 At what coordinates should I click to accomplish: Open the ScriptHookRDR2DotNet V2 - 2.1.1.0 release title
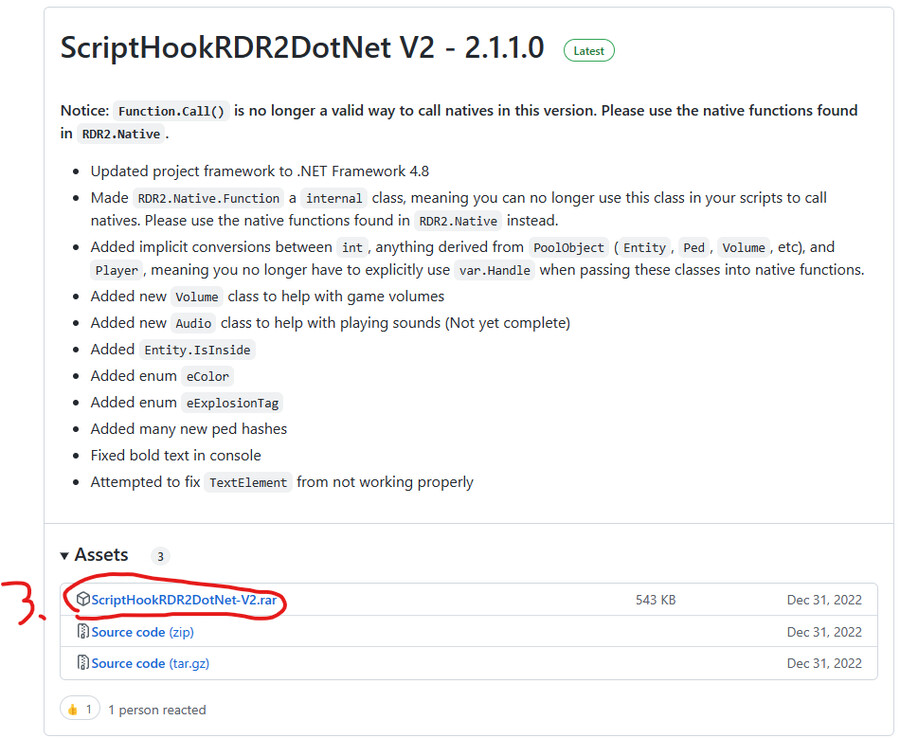[x=302, y=48]
